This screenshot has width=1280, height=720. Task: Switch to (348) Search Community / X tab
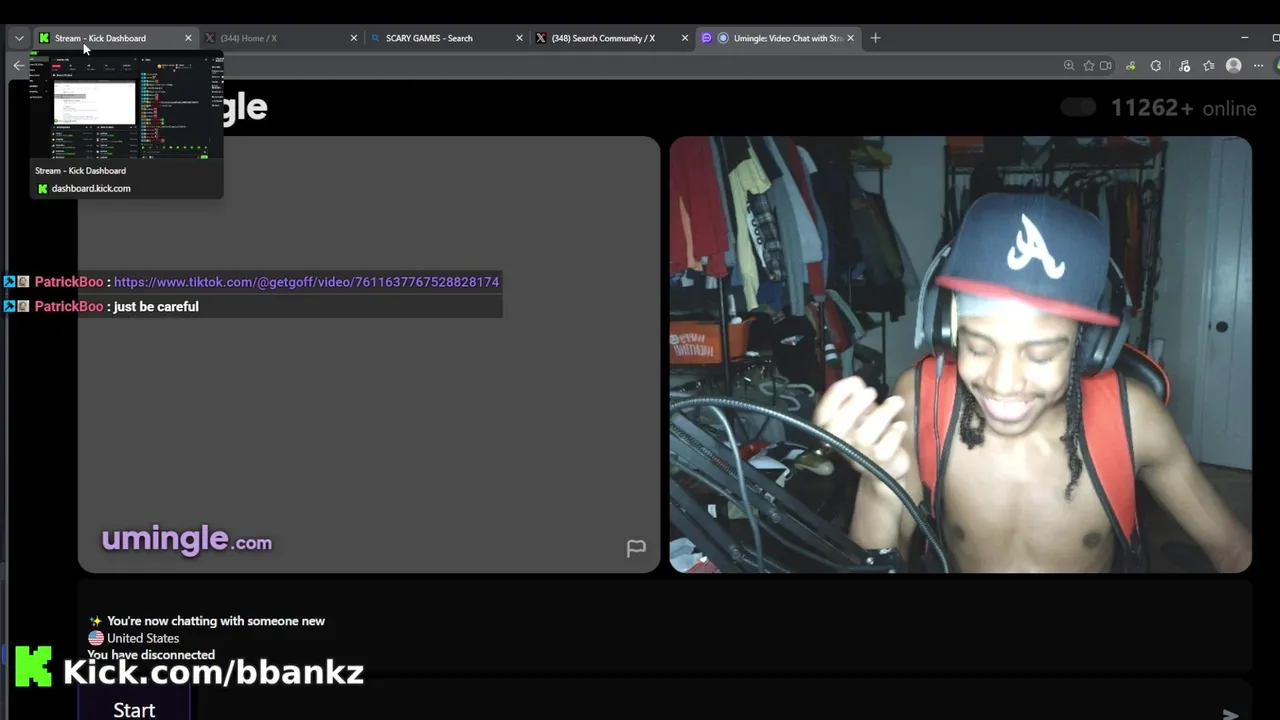pos(603,38)
